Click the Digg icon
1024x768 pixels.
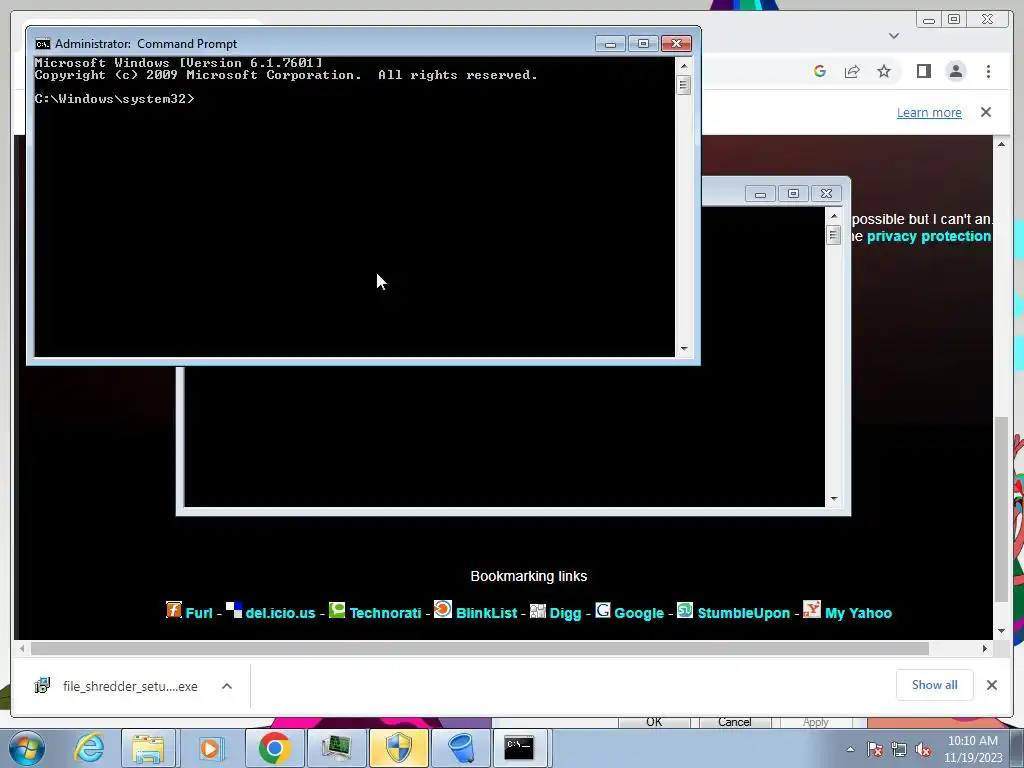[x=537, y=611]
